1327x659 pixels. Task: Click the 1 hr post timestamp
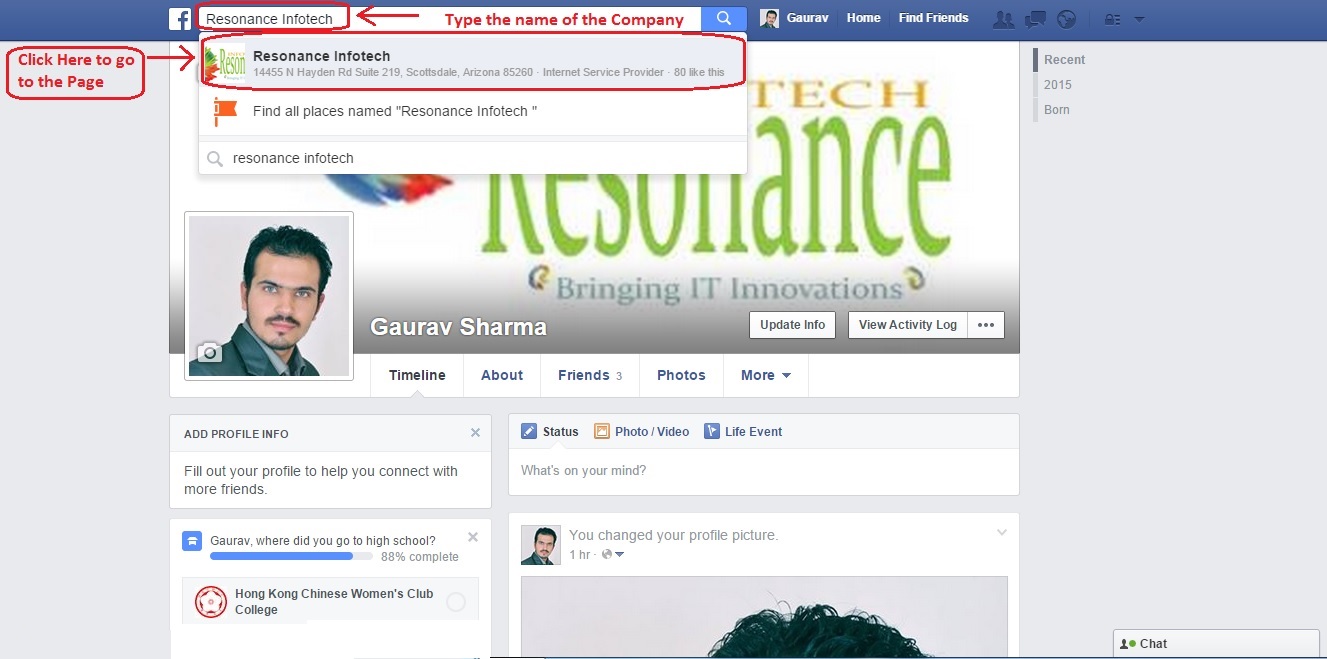point(580,554)
